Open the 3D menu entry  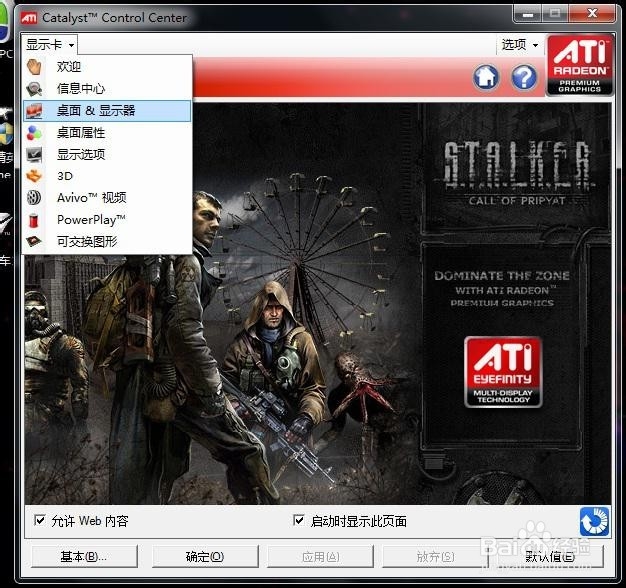(107, 176)
